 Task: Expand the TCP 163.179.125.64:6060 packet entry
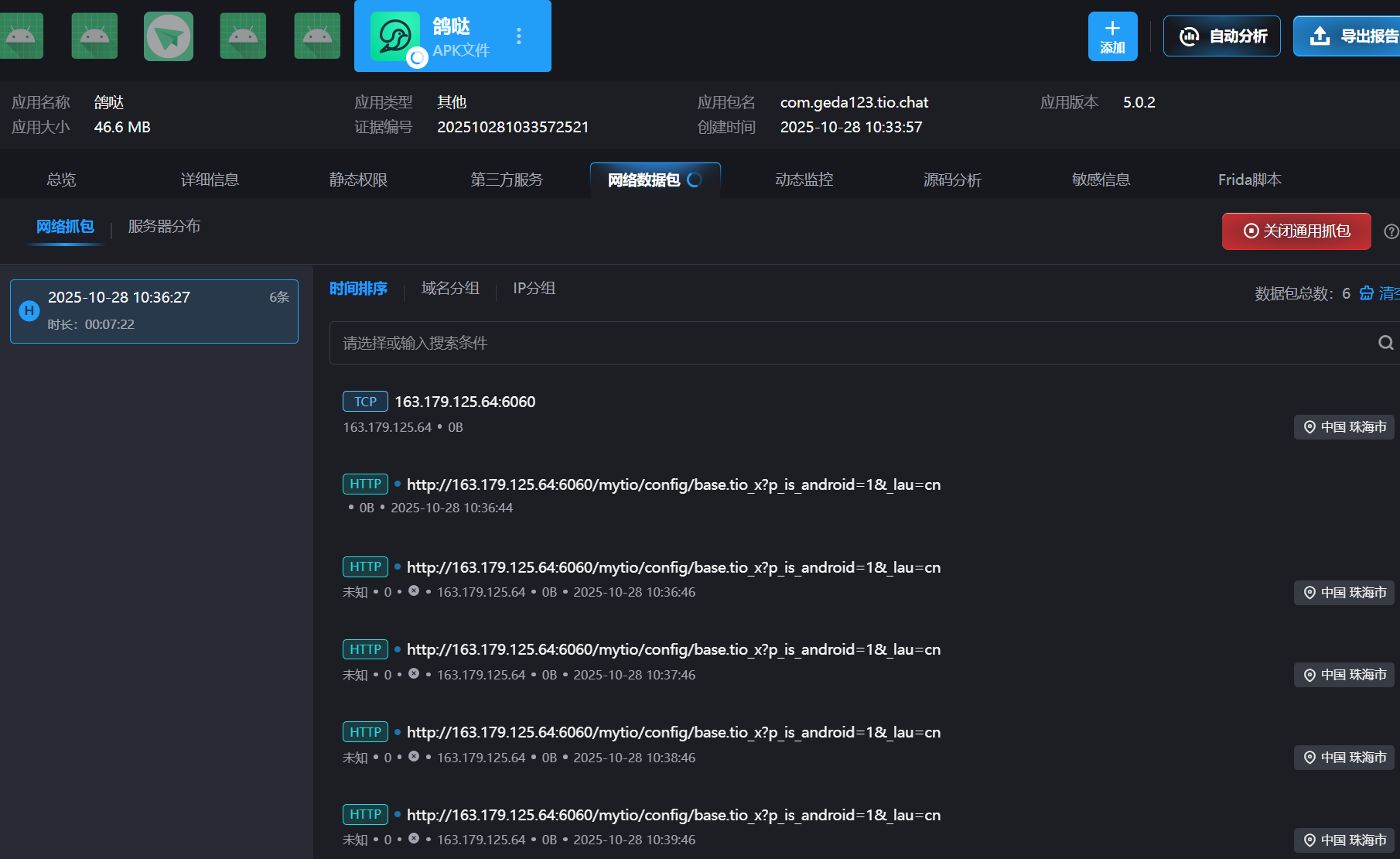(x=464, y=402)
